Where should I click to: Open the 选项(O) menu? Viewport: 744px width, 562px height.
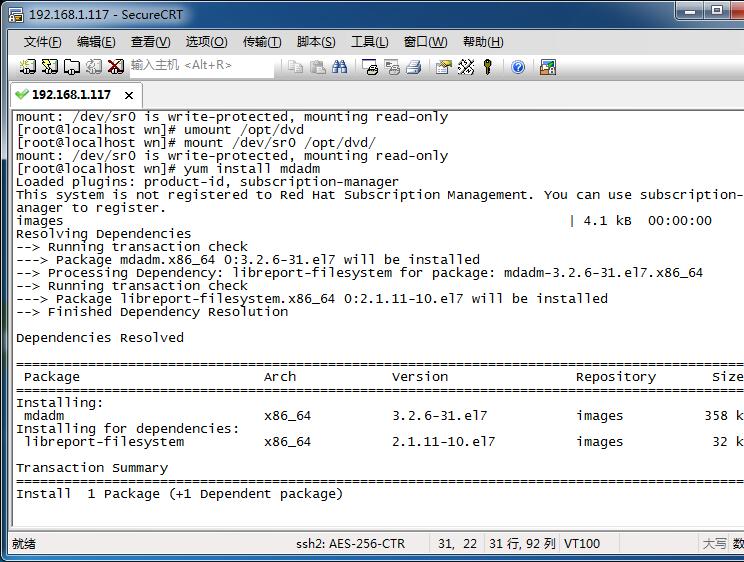(x=206, y=42)
